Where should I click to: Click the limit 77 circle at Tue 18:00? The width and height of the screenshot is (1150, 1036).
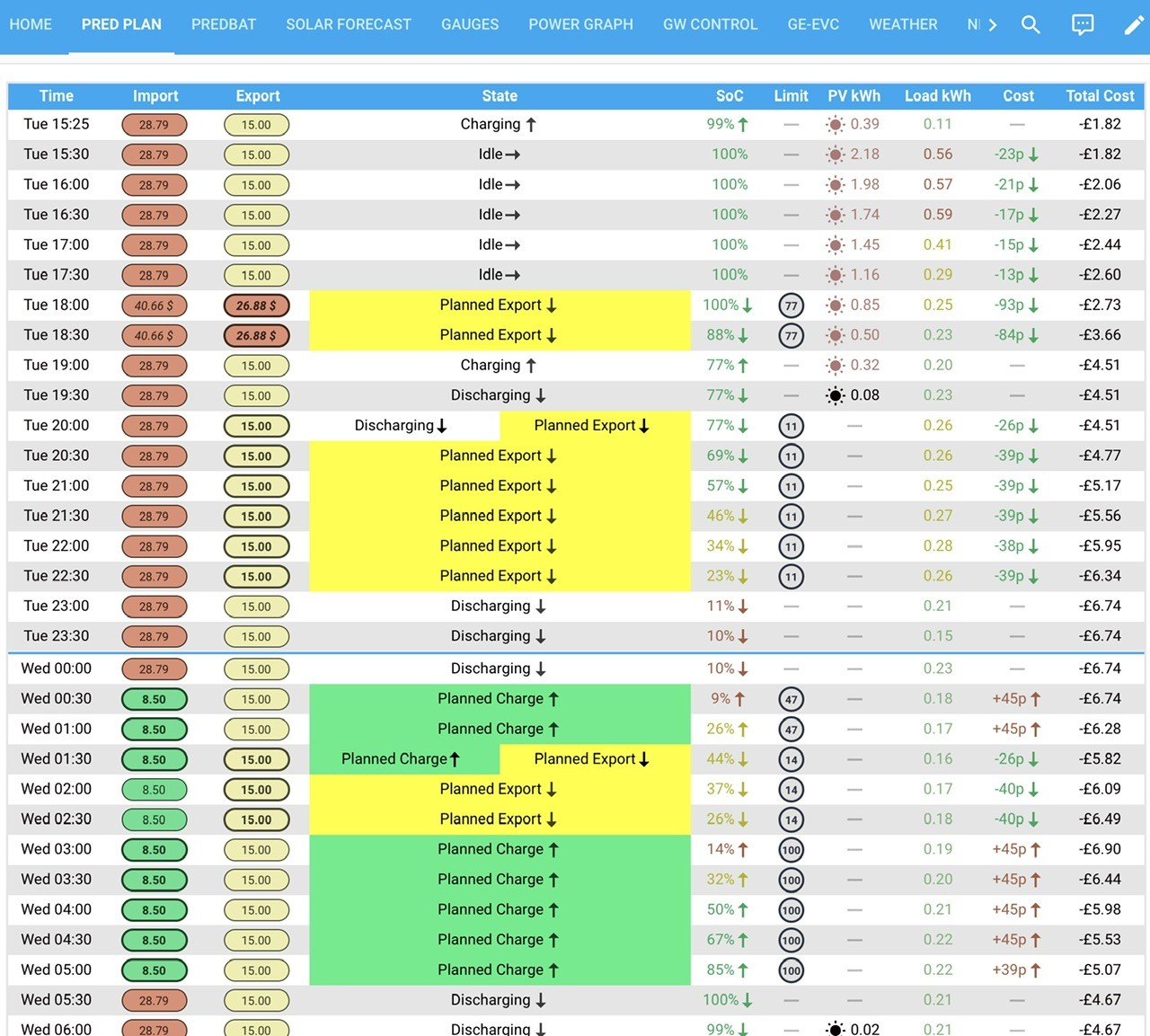[x=791, y=305]
